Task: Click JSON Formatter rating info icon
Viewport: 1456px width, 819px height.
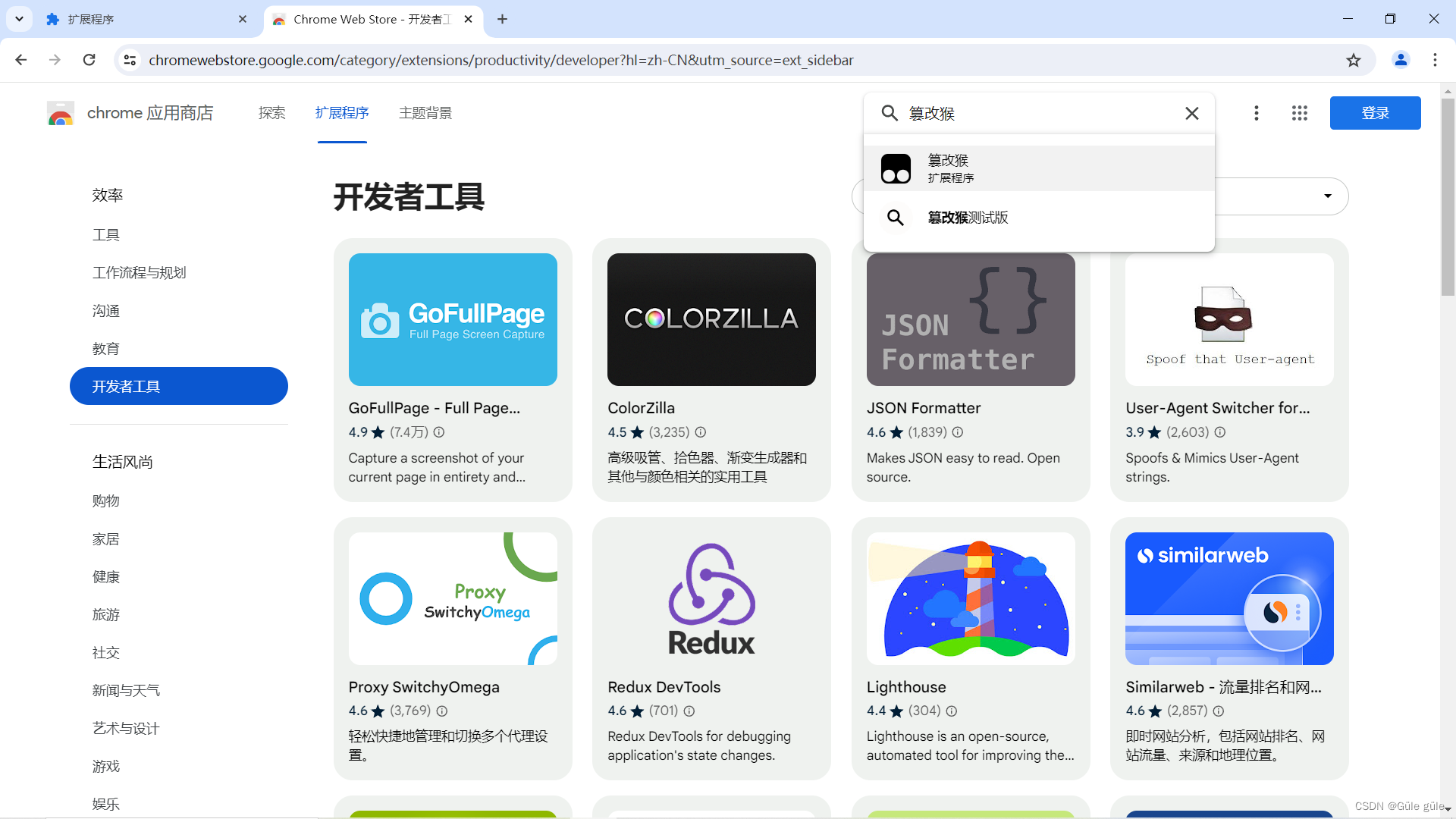Action: pyautogui.click(x=958, y=432)
